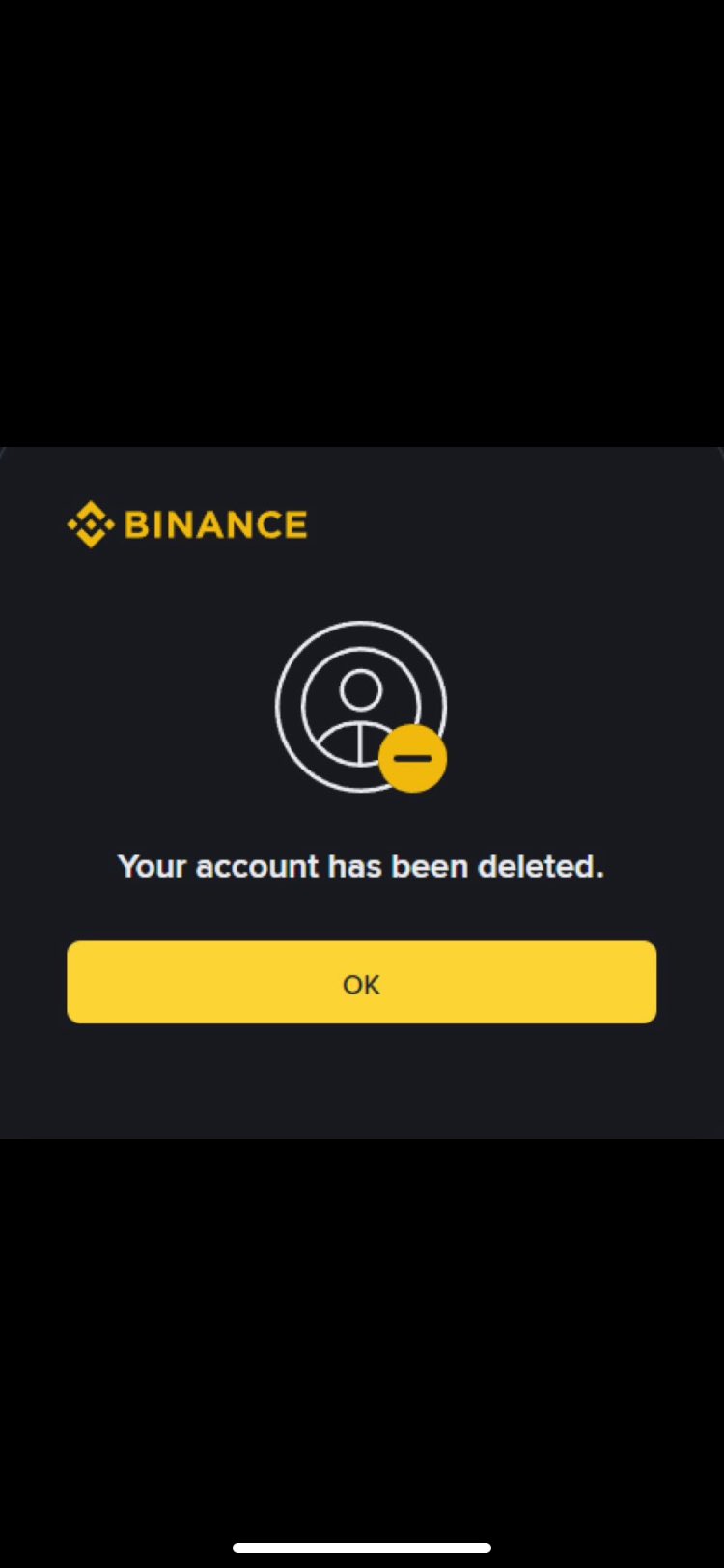Click "Your account has been deleted." message
Screen dimensions: 724x1568
pyautogui.click(x=361, y=866)
